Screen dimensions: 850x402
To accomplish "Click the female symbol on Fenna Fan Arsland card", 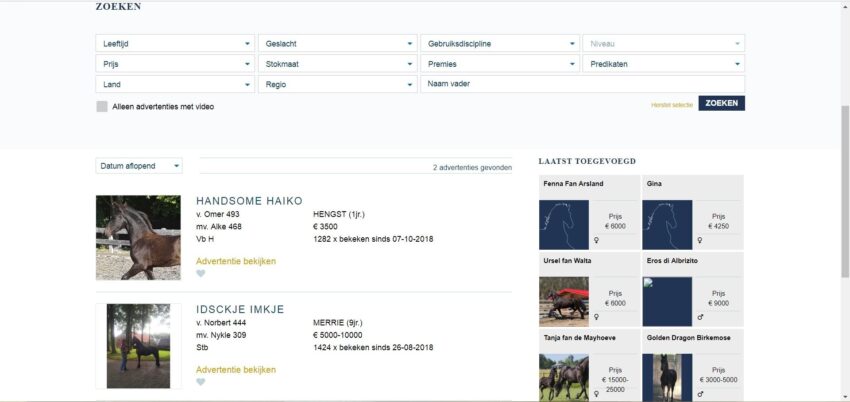I will [597, 240].
